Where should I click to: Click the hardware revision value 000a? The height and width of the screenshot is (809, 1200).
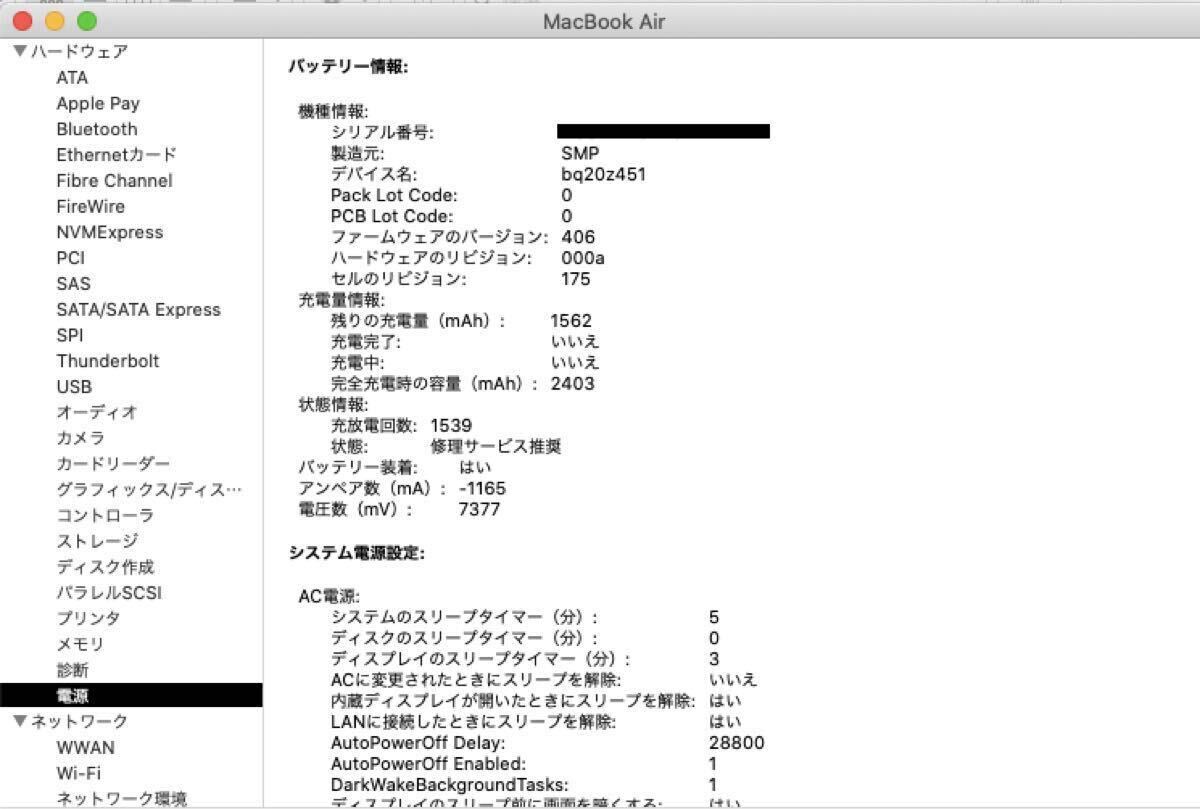tap(583, 258)
